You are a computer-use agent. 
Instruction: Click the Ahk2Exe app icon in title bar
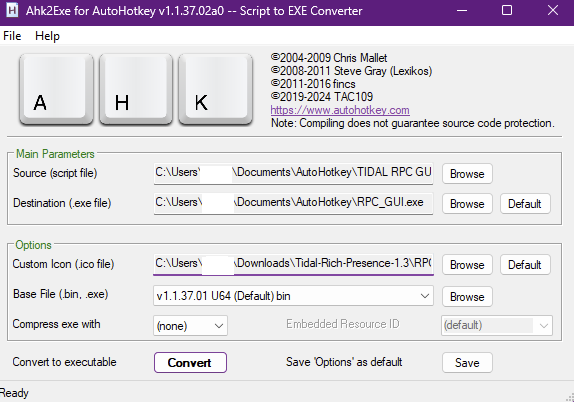[12, 11]
